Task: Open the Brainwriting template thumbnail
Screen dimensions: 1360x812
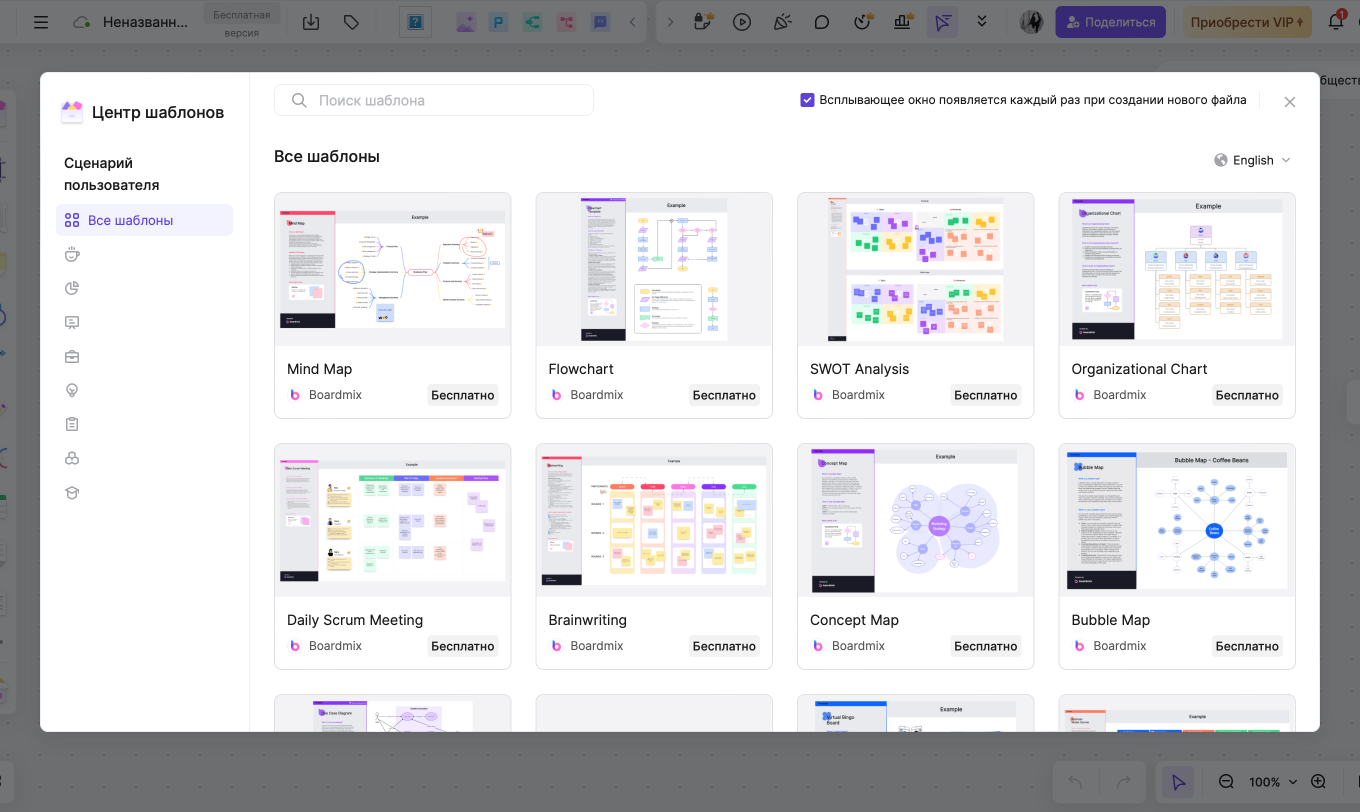Action: pos(654,520)
